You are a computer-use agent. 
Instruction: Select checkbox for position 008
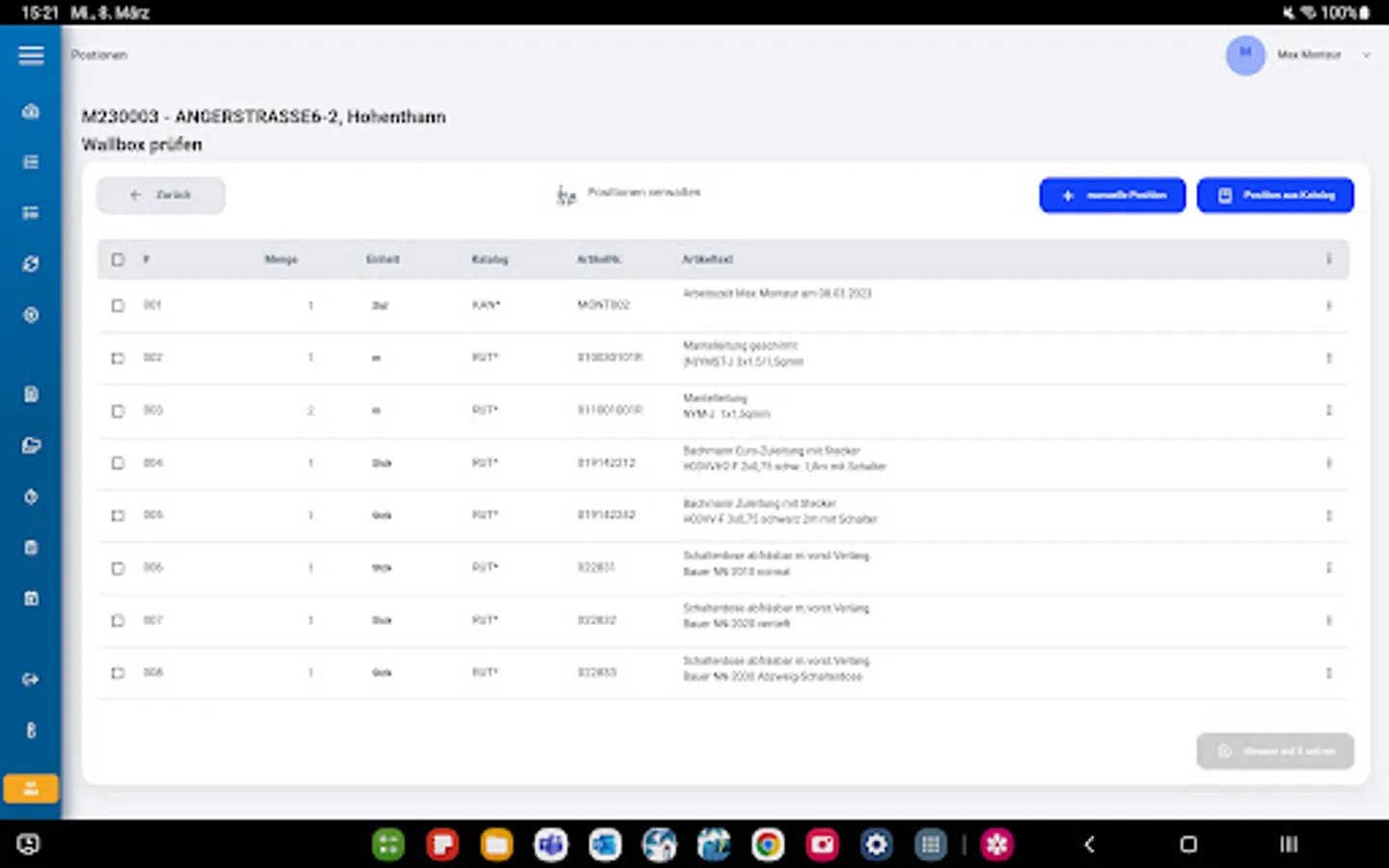pos(118,673)
